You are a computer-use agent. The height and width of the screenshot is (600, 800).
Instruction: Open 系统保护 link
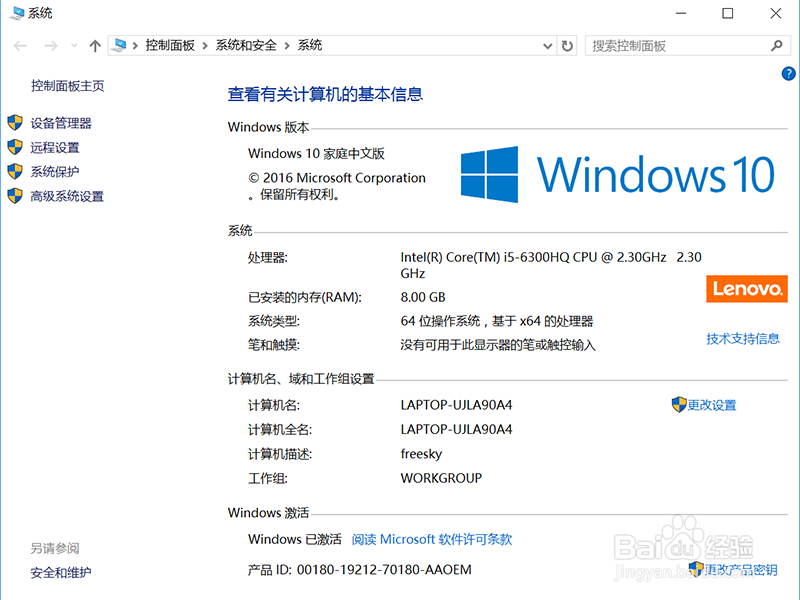(x=55, y=171)
